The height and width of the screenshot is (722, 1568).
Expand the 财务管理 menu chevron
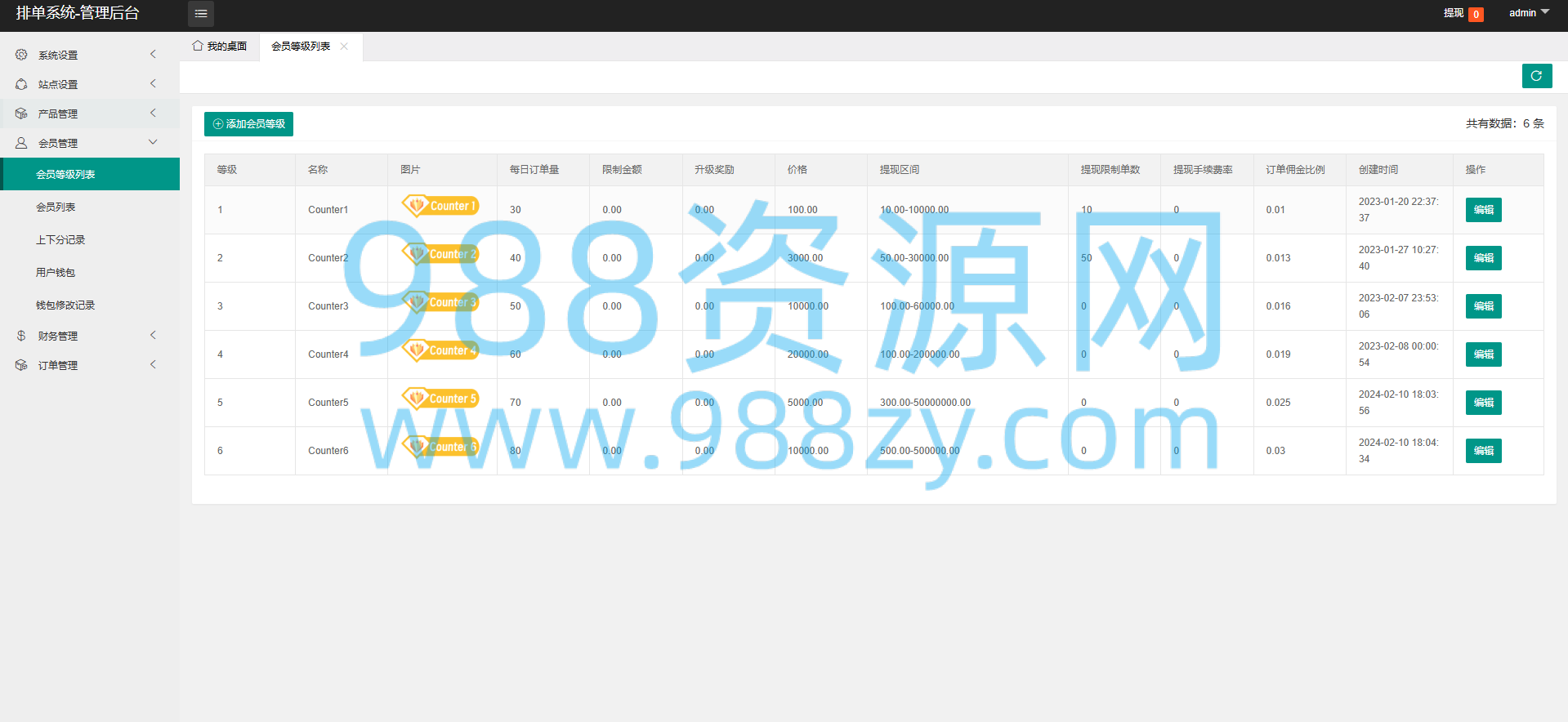tap(153, 335)
